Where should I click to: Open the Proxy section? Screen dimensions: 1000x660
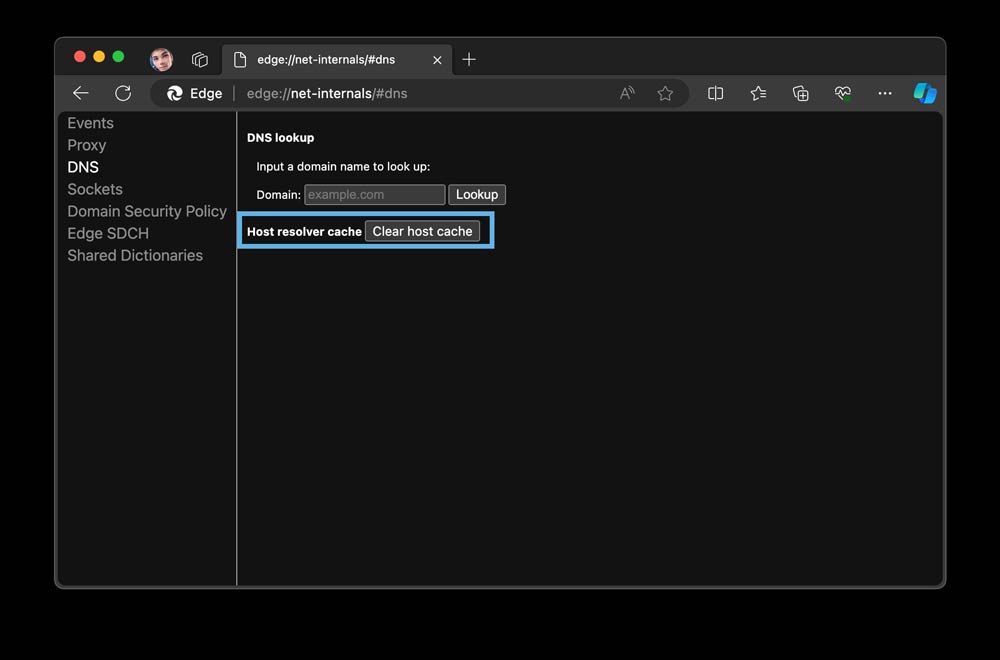click(87, 145)
